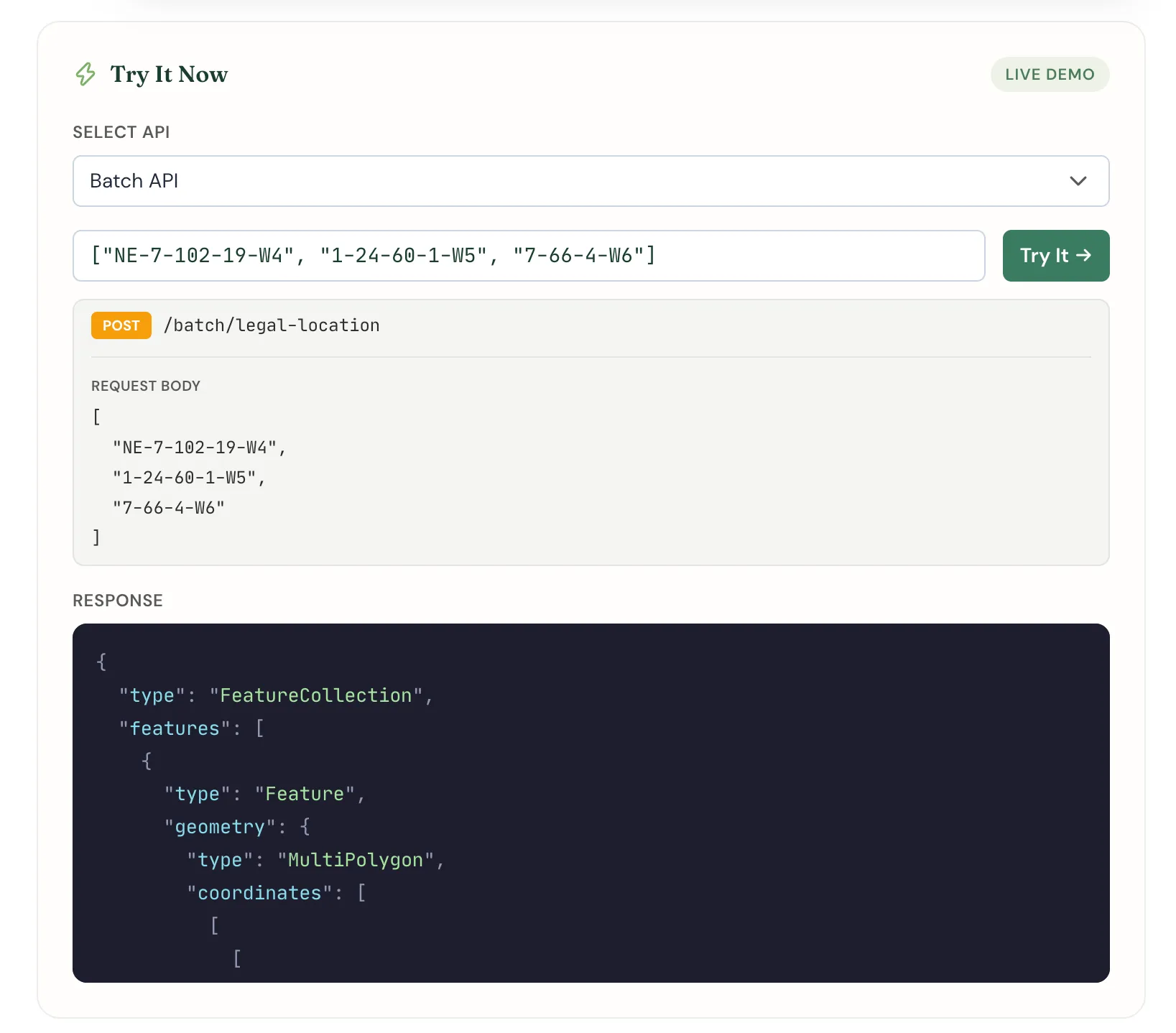Image resolution: width=1176 pixels, height=1033 pixels.
Task: Click the chevron arrow in Select API box
Action: pos(1078,181)
